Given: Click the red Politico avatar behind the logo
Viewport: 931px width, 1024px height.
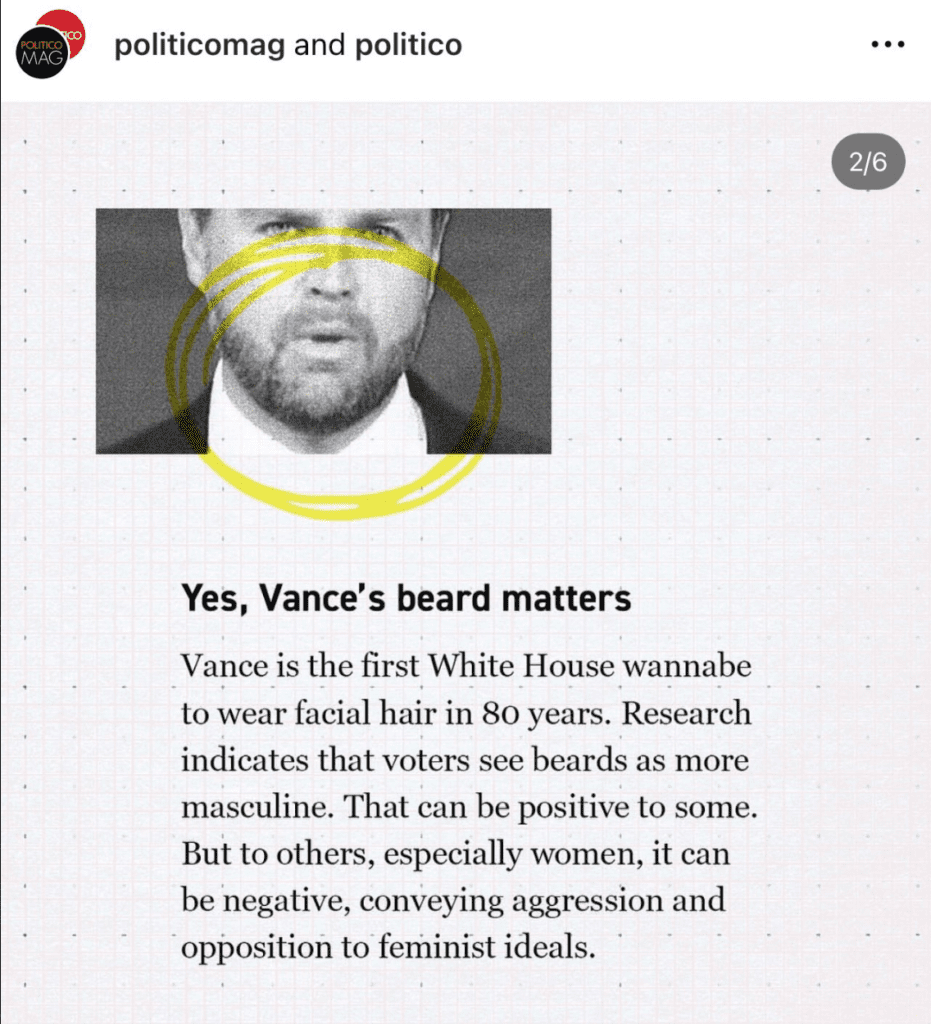Looking at the screenshot, I should 66,26.
